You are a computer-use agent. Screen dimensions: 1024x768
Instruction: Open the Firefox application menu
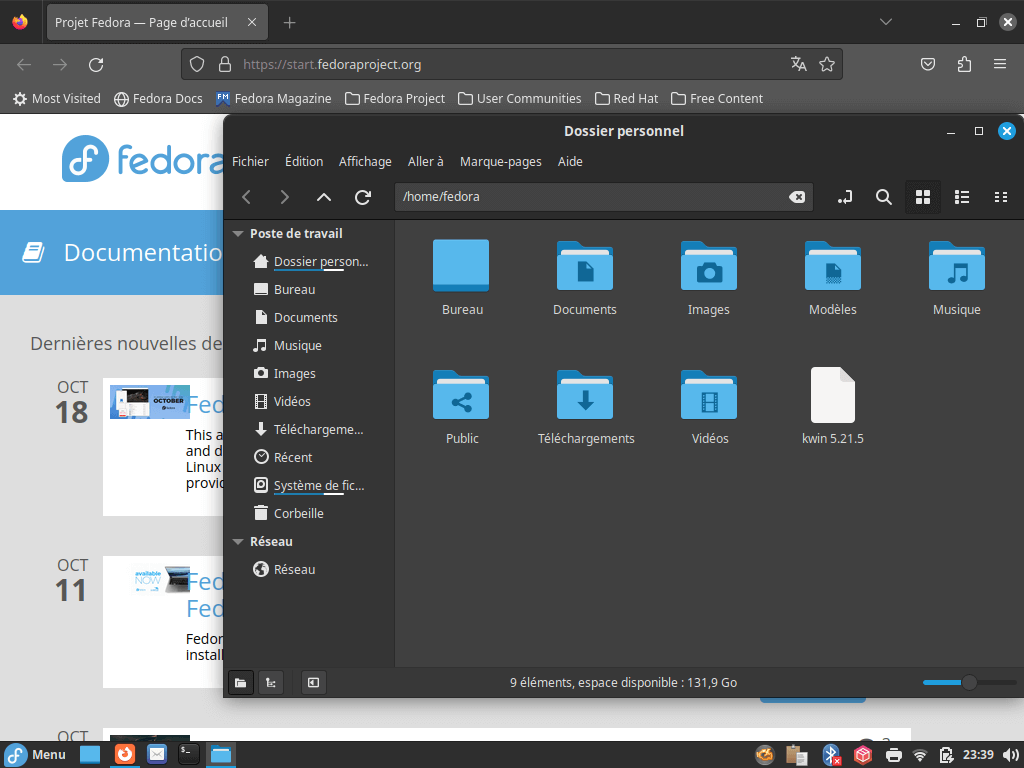pyautogui.click(x=999, y=64)
